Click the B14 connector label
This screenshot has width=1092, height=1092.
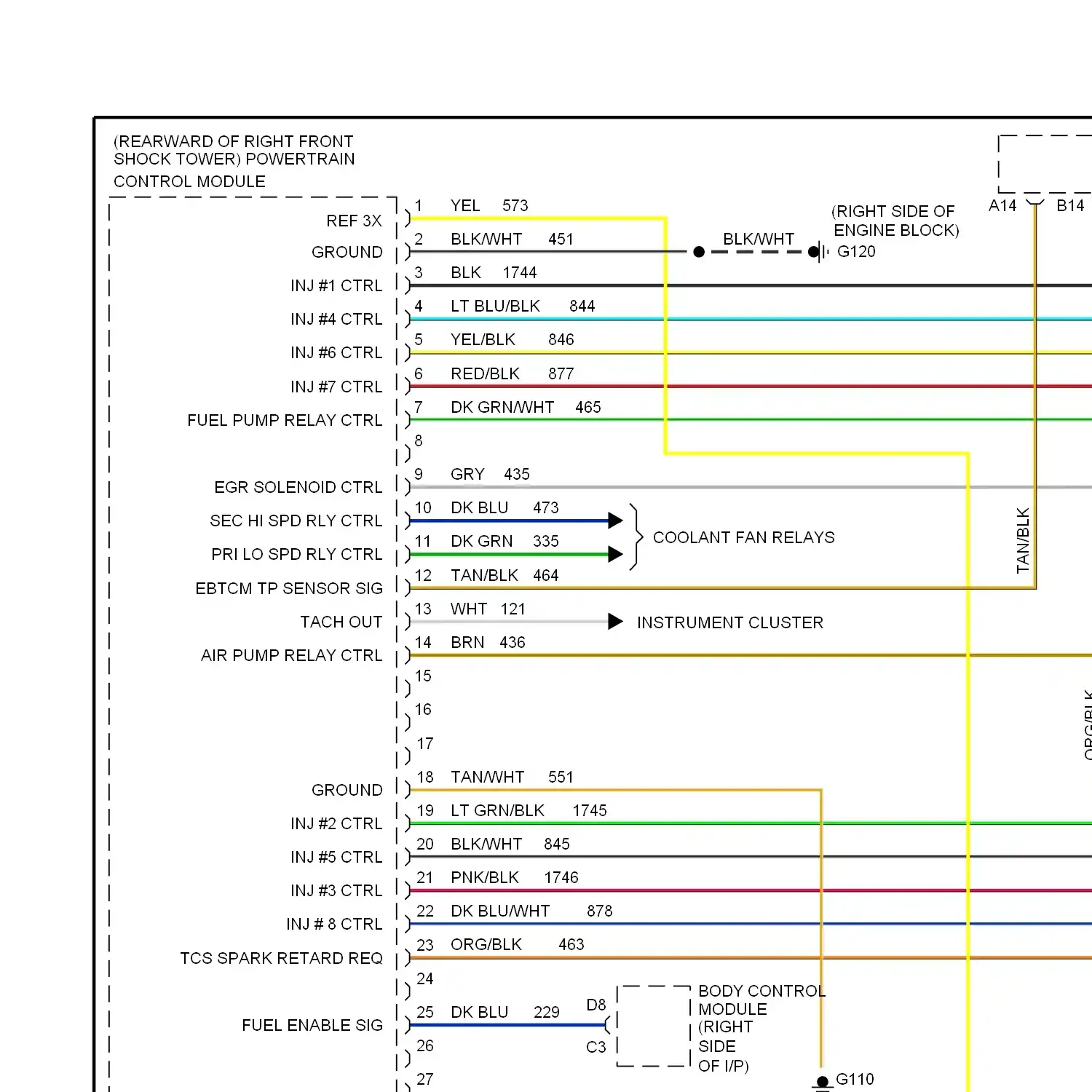click(x=1070, y=206)
